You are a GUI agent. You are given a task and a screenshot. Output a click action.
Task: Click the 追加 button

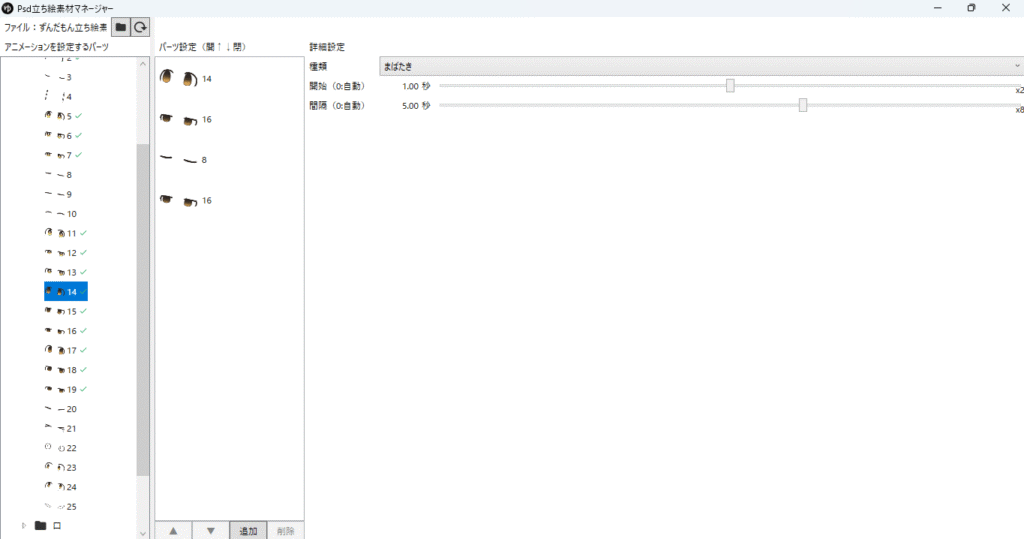248,530
